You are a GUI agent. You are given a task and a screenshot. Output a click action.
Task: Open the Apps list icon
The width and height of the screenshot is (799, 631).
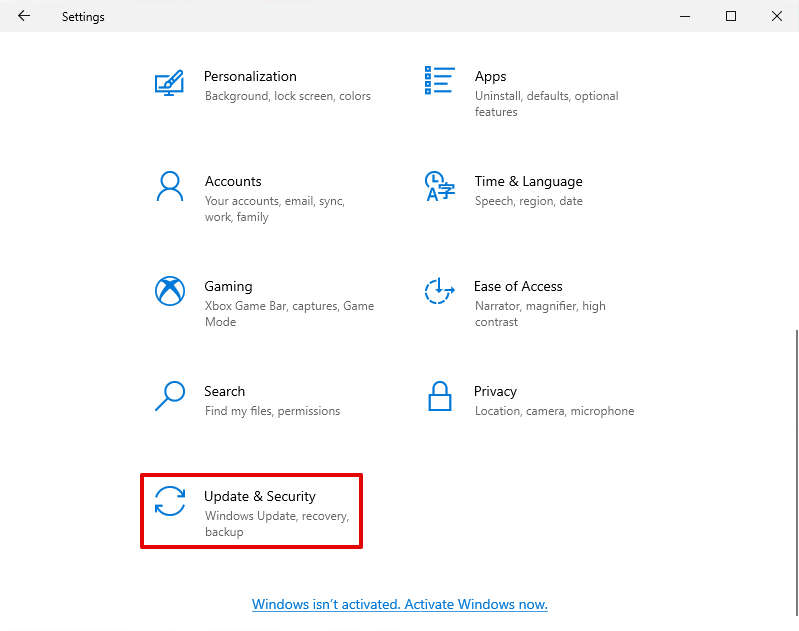[439, 81]
